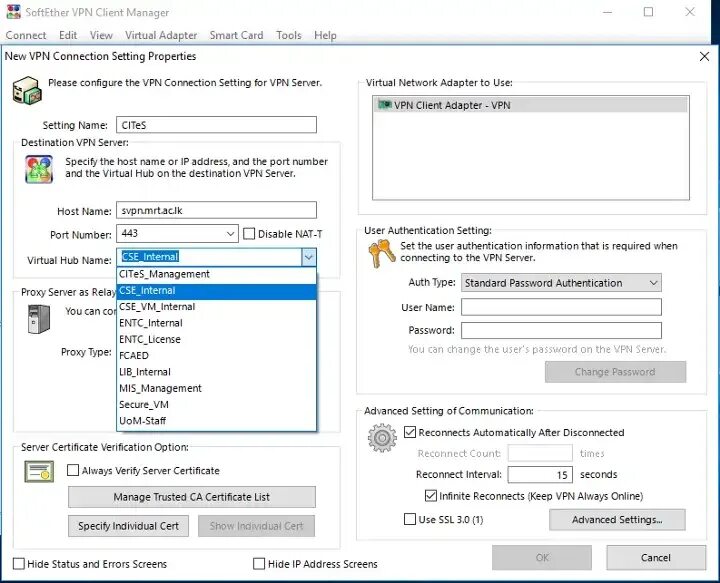This screenshot has height=583, width=720.
Task: Open the Virtual Adapter menu
Action: click(x=161, y=35)
